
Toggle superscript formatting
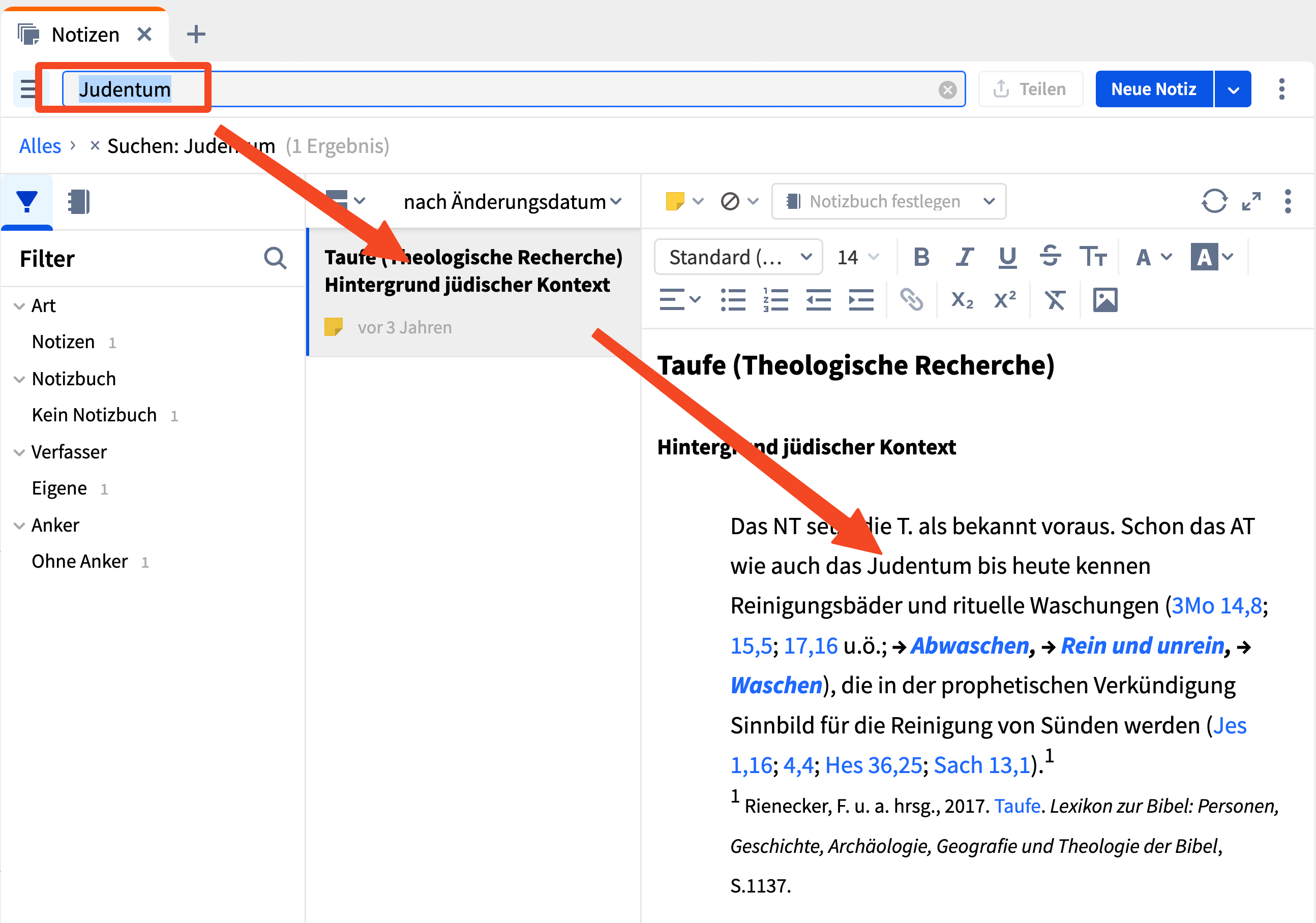[x=1005, y=299]
